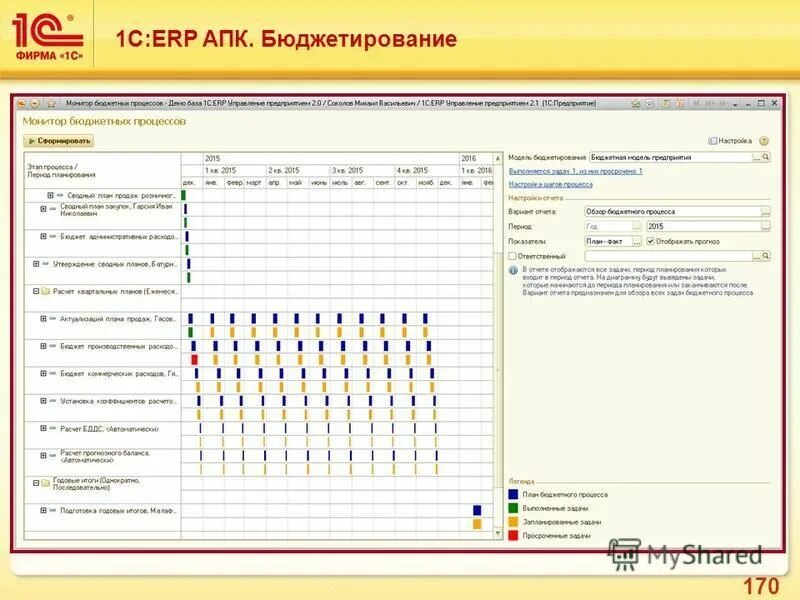Click blue legend swatch План бюджетного процесса
Viewport: 800px width, 600px height.
pos(513,494)
